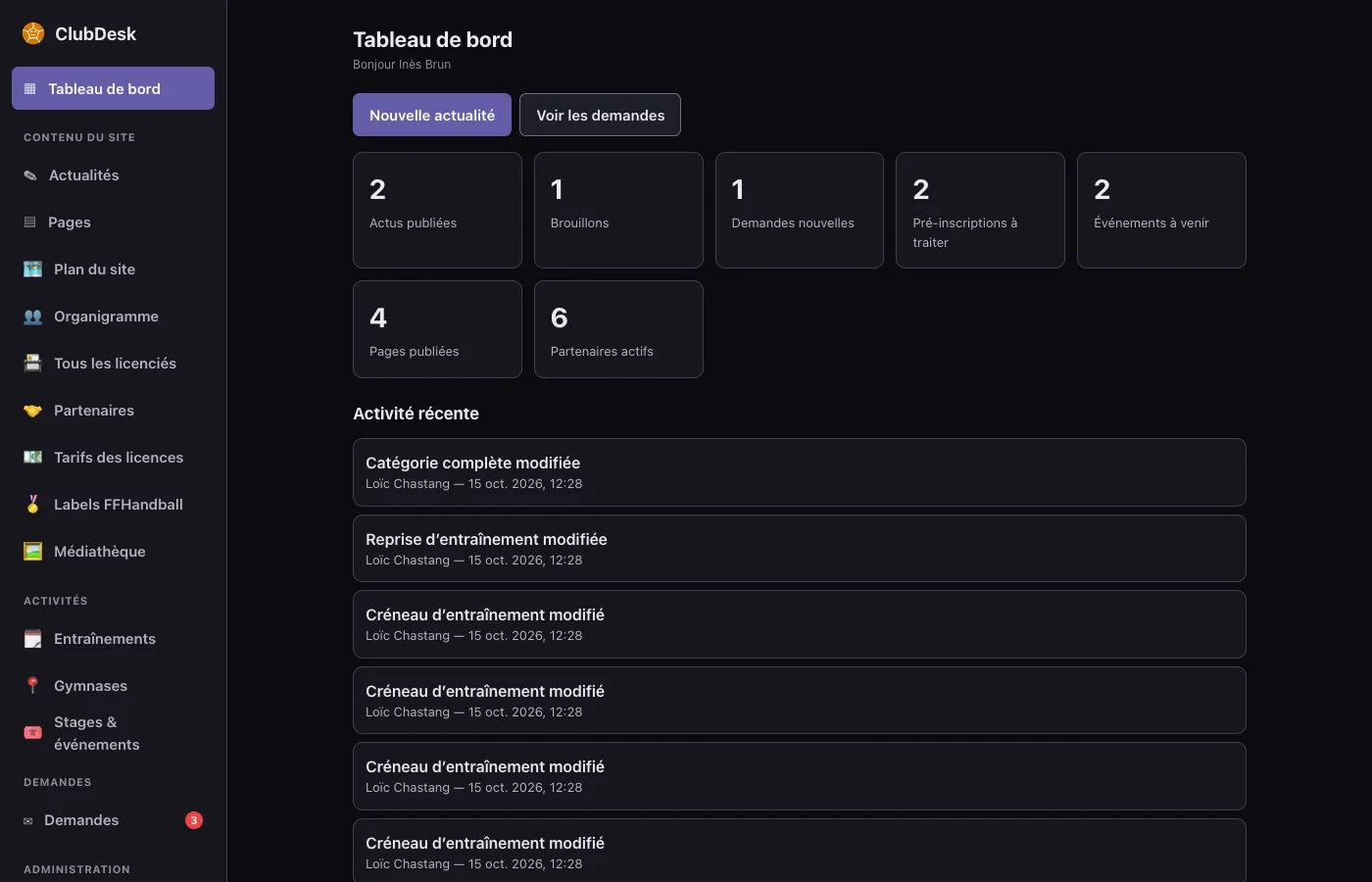1372x882 pixels.
Task: Click the Plan du site map icon
Action: point(32,269)
